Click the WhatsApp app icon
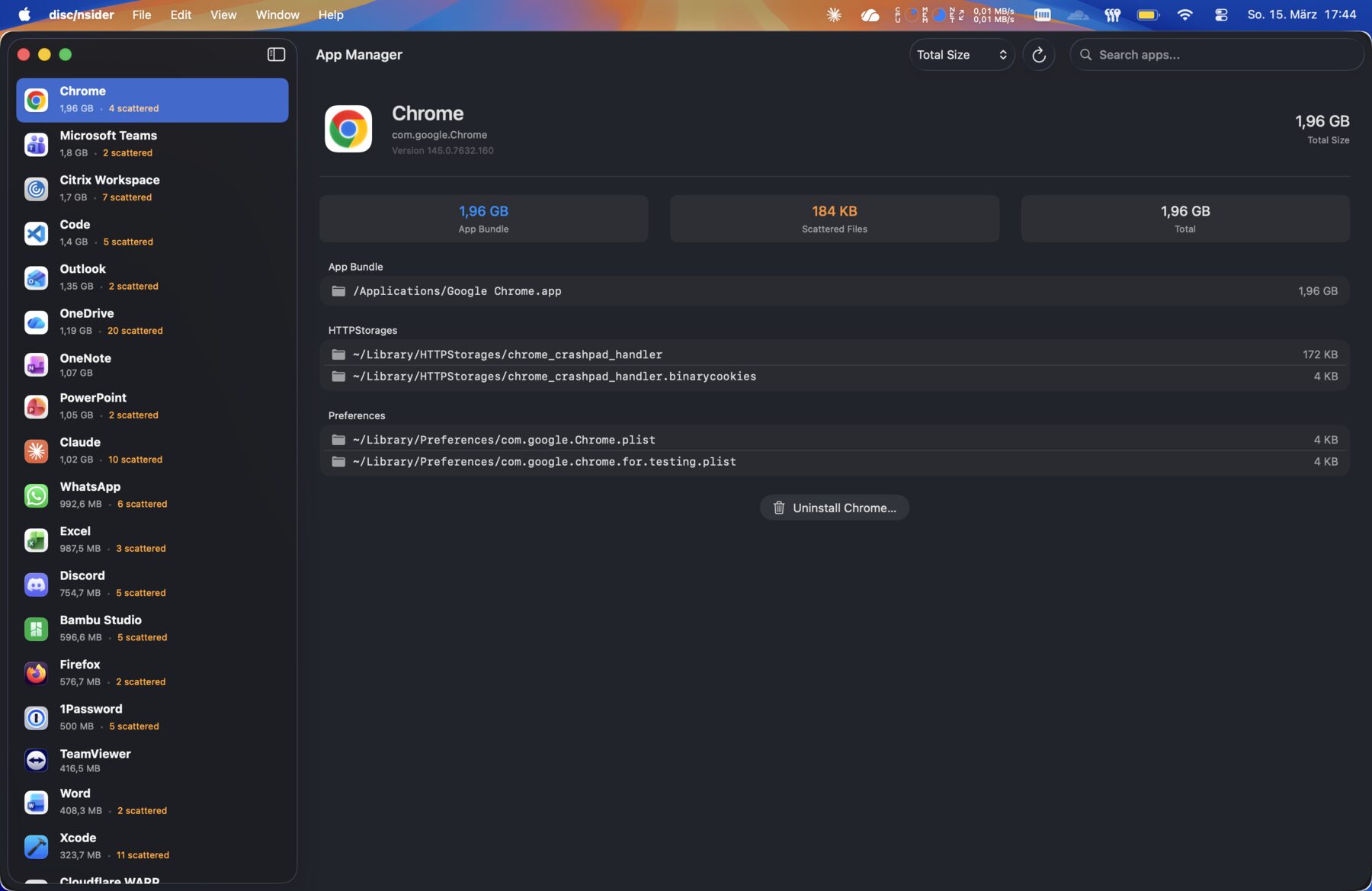 click(x=36, y=495)
